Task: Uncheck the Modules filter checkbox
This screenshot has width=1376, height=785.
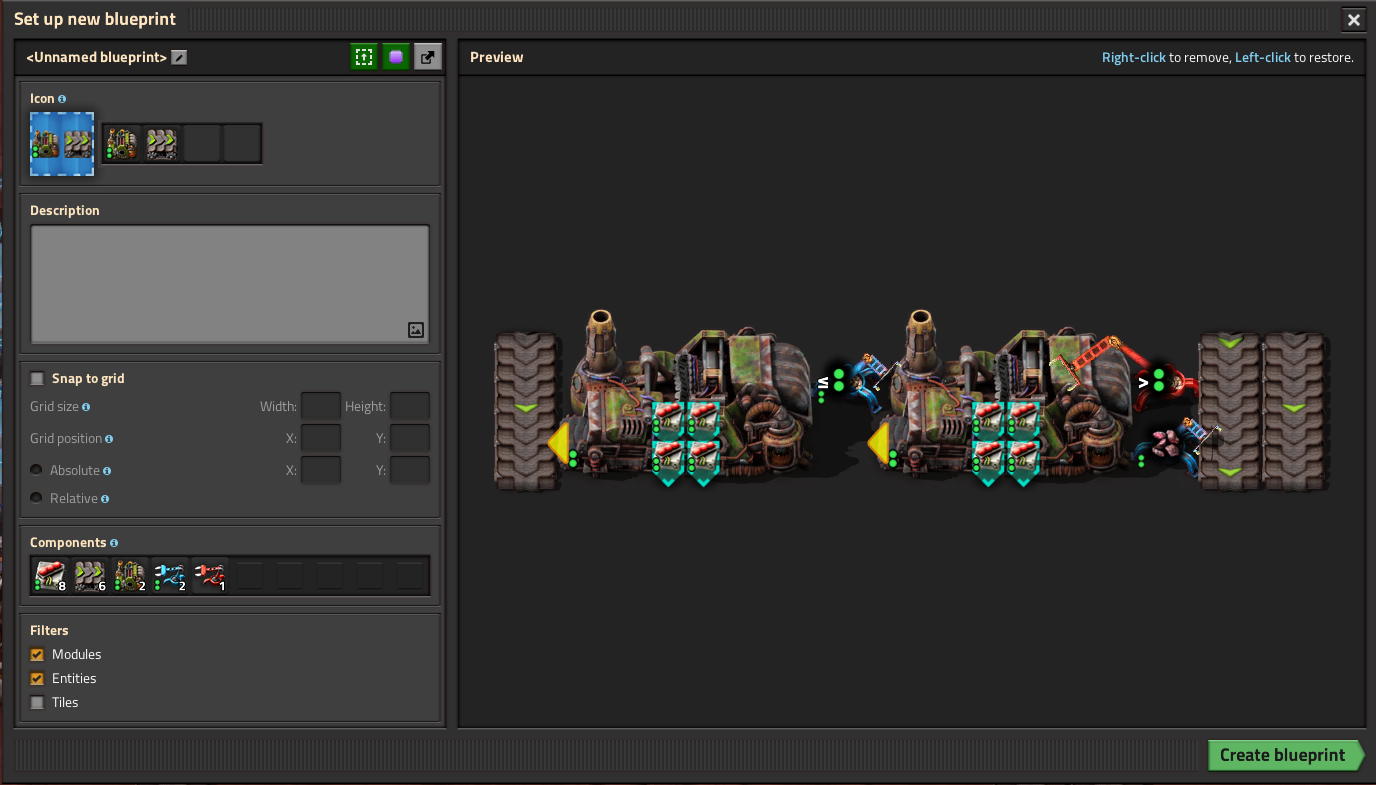Action: 38,654
